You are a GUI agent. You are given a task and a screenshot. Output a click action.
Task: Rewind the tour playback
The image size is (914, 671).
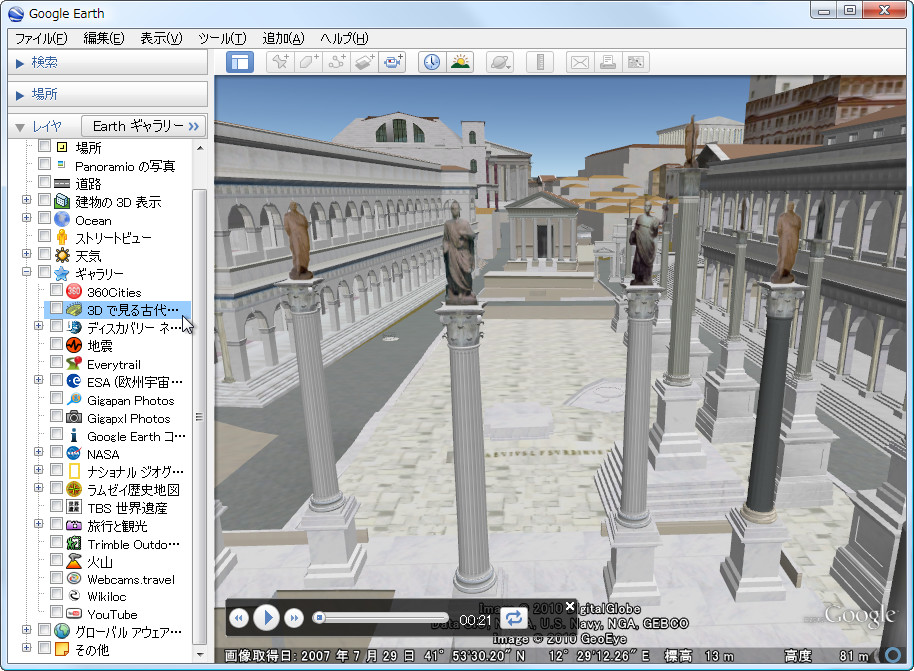tap(239, 618)
